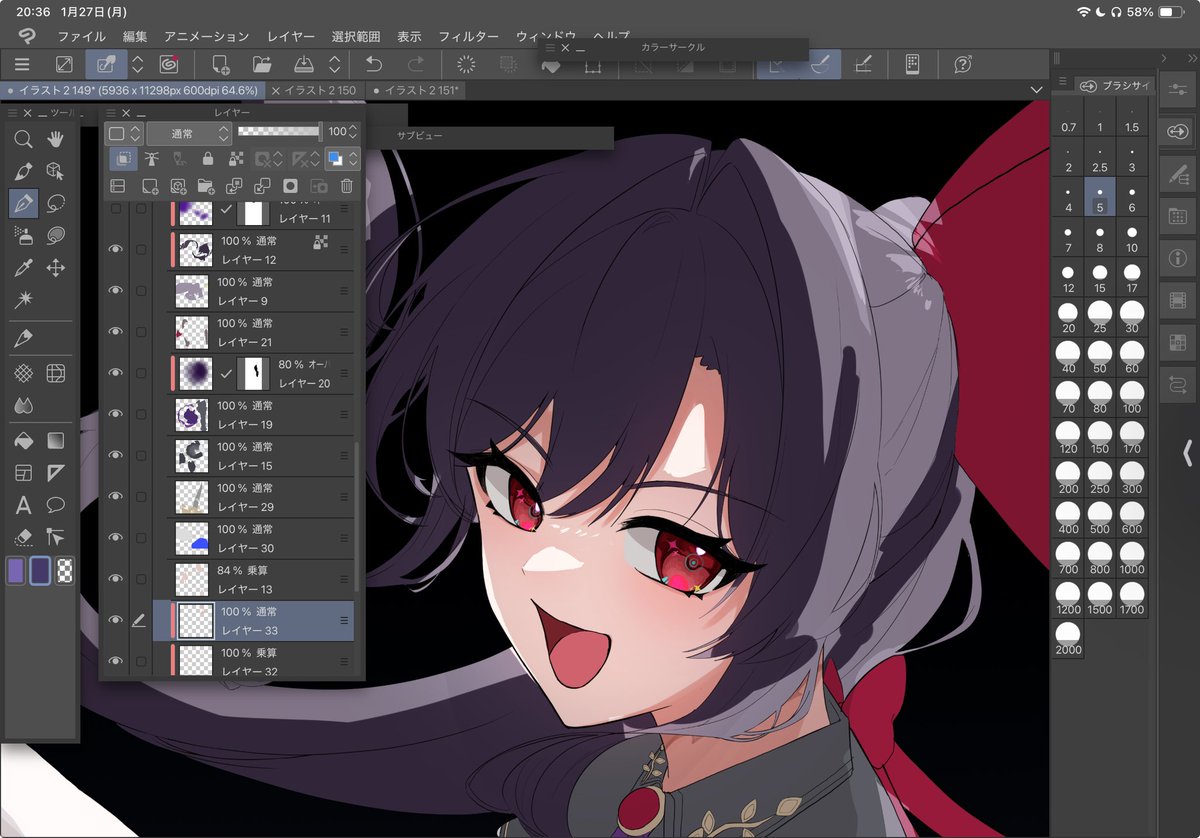
Task: Delete layer with the trash icon
Action: (x=347, y=185)
